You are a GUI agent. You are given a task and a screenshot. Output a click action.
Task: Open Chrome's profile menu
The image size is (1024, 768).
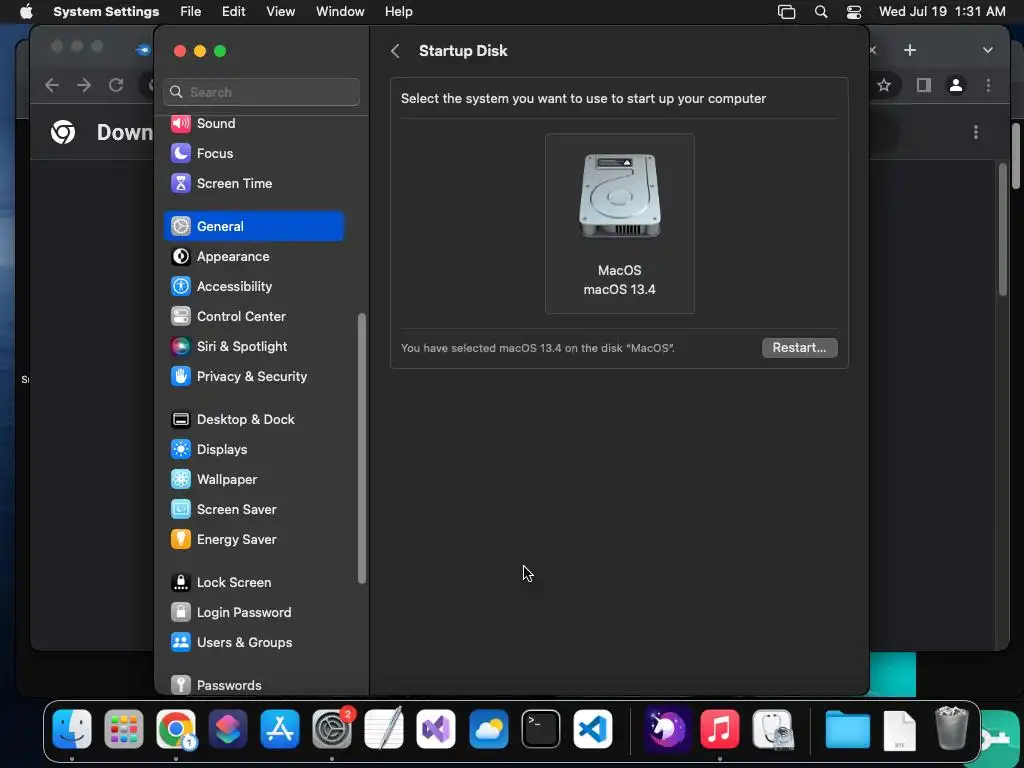[x=956, y=85]
